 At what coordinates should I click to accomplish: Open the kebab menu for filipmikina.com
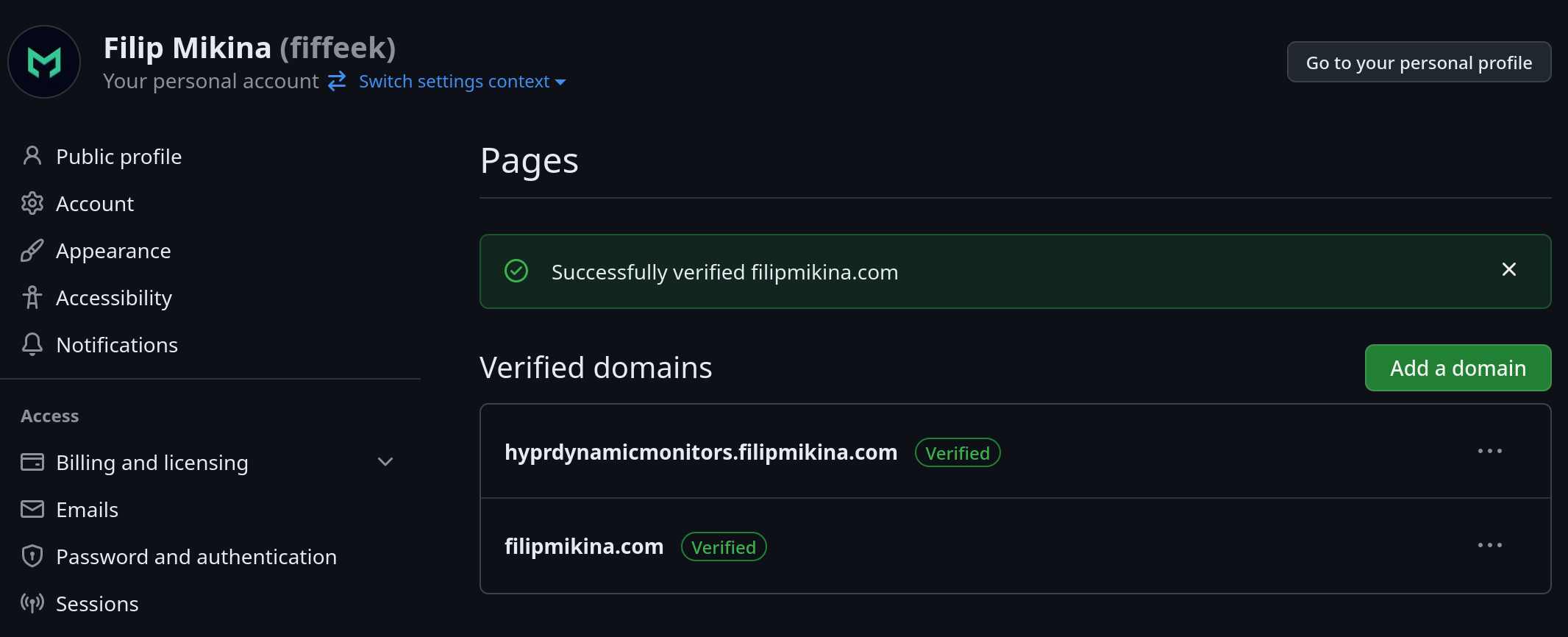tap(1490, 545)
